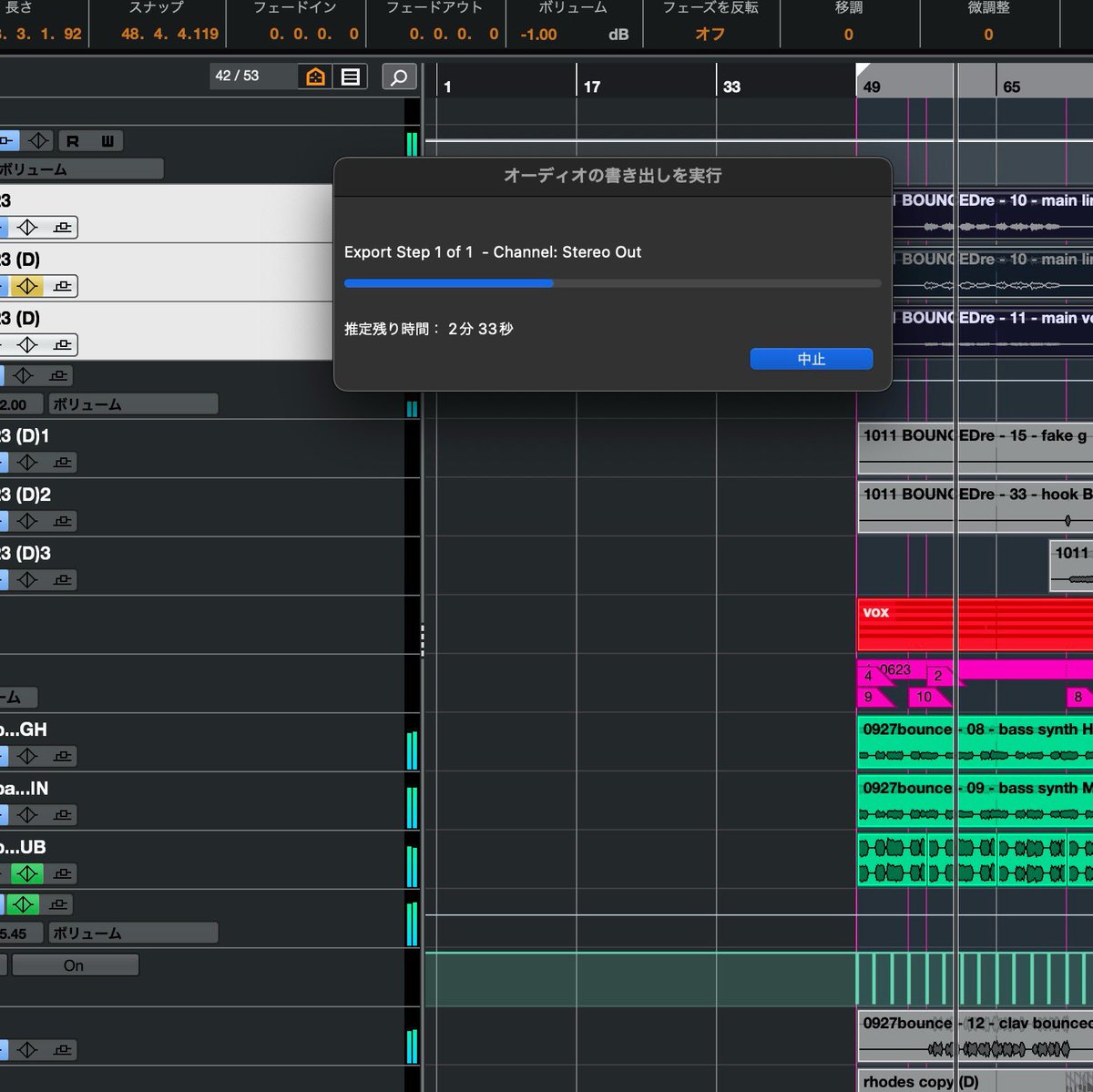Select the 1011 BOUNCEDre - 33 - hook clip

click(x=975, y=506)
